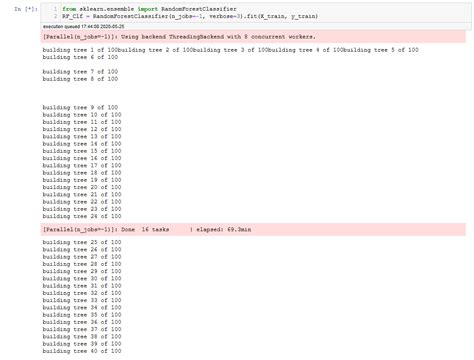
Task: Click the RF_Clf RandomForestClassifier fit code line
Action: click(x=190, y=16)
